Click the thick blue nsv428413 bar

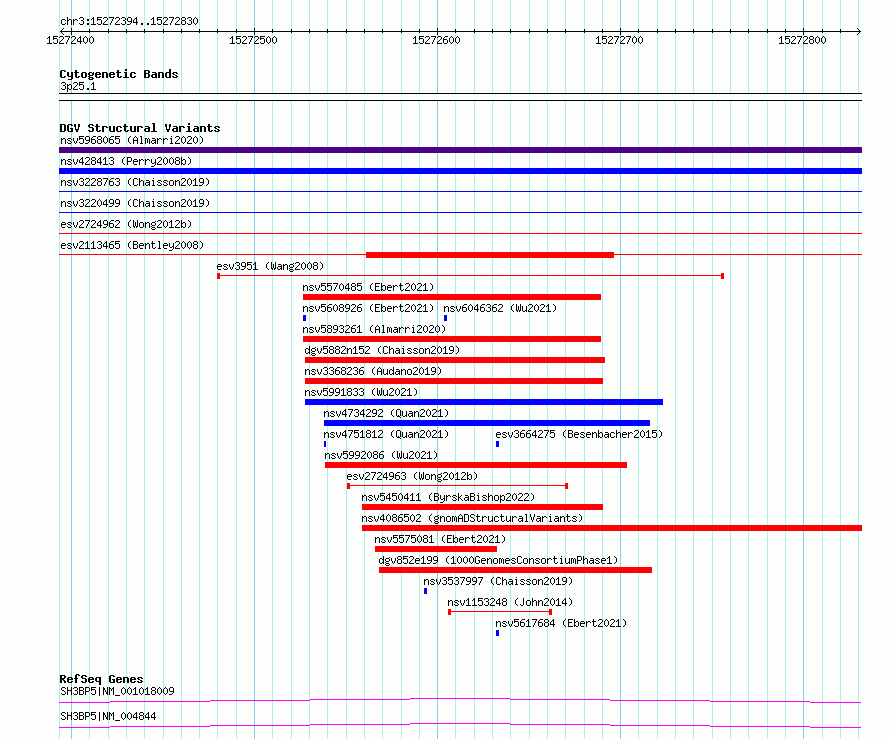(x=460, y=171)
